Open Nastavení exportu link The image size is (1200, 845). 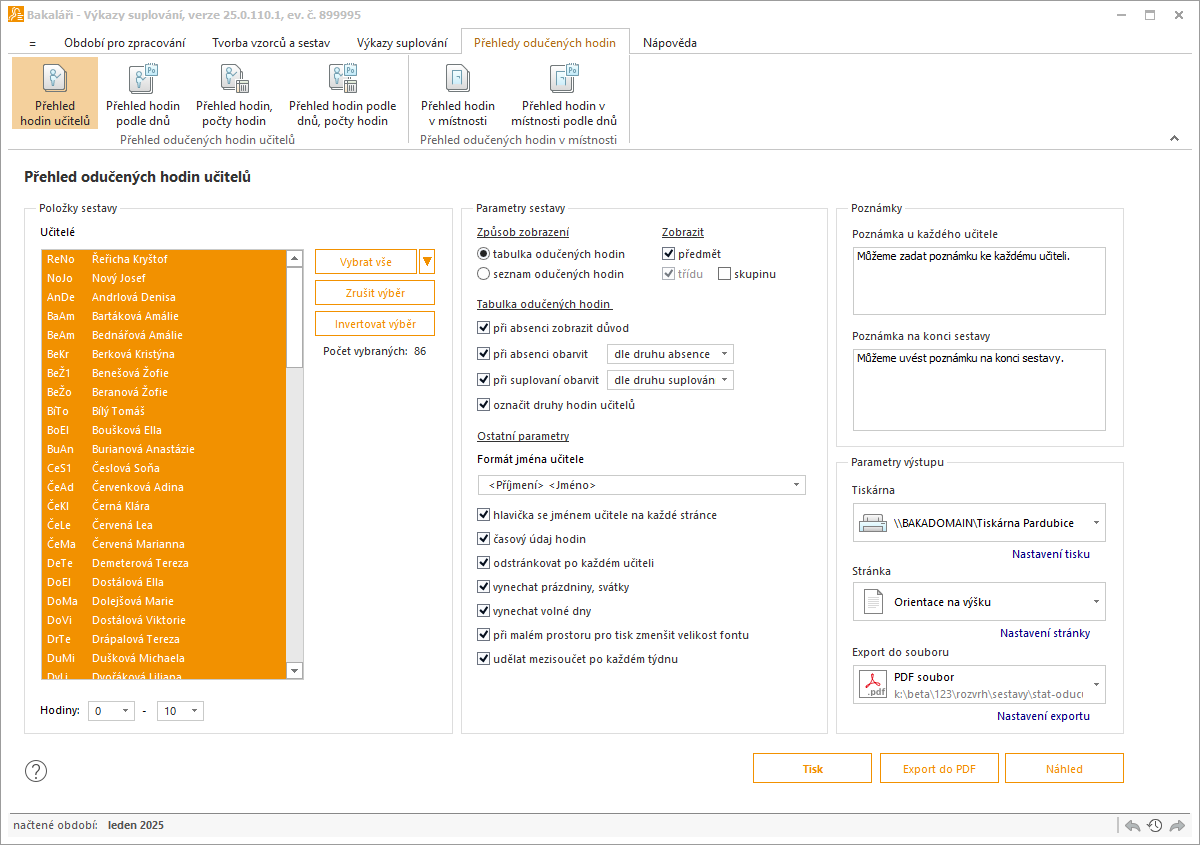(x=1043, y=716)
